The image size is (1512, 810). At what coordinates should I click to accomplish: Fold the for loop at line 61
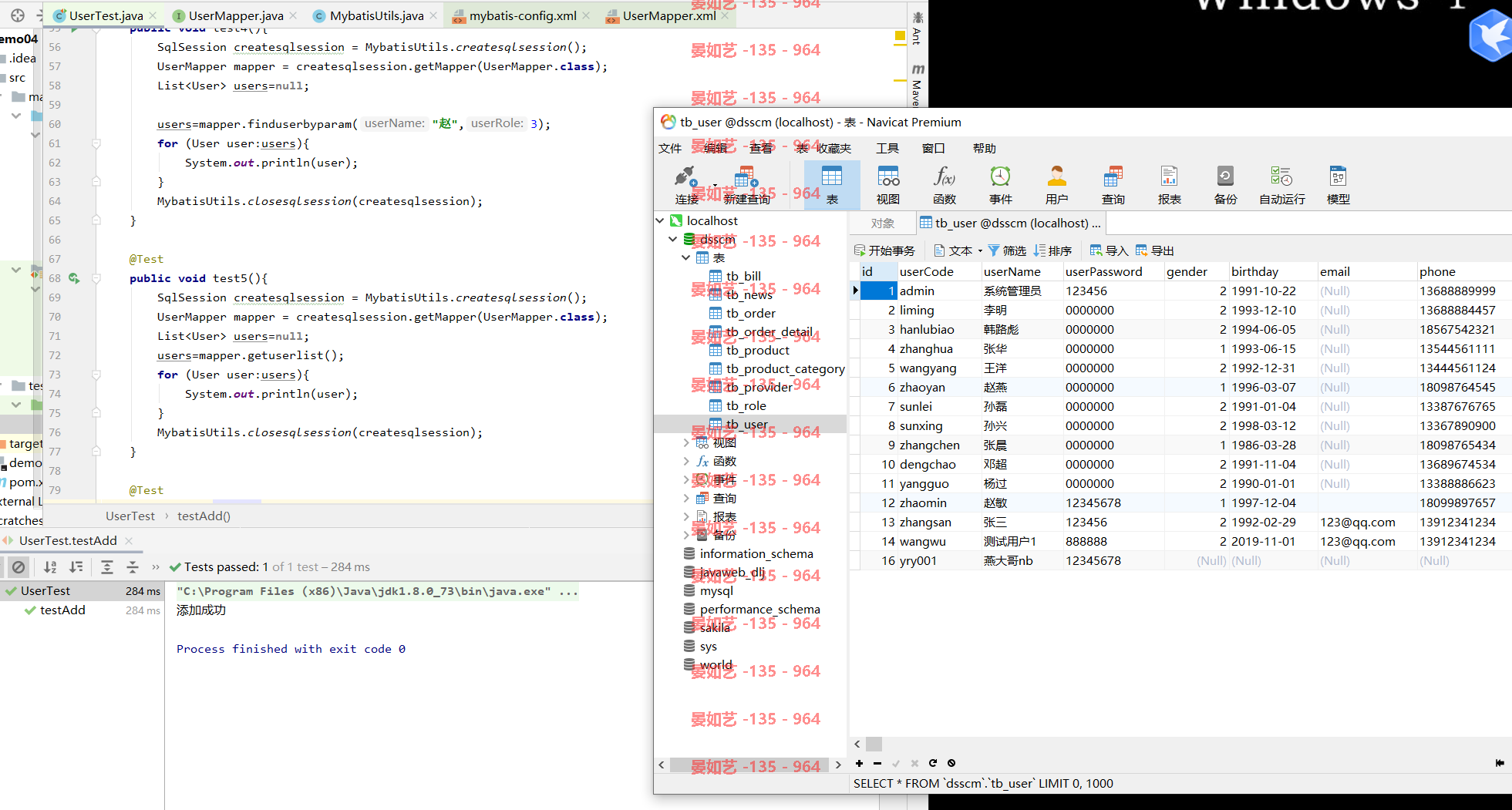click(x=96, y=143)
